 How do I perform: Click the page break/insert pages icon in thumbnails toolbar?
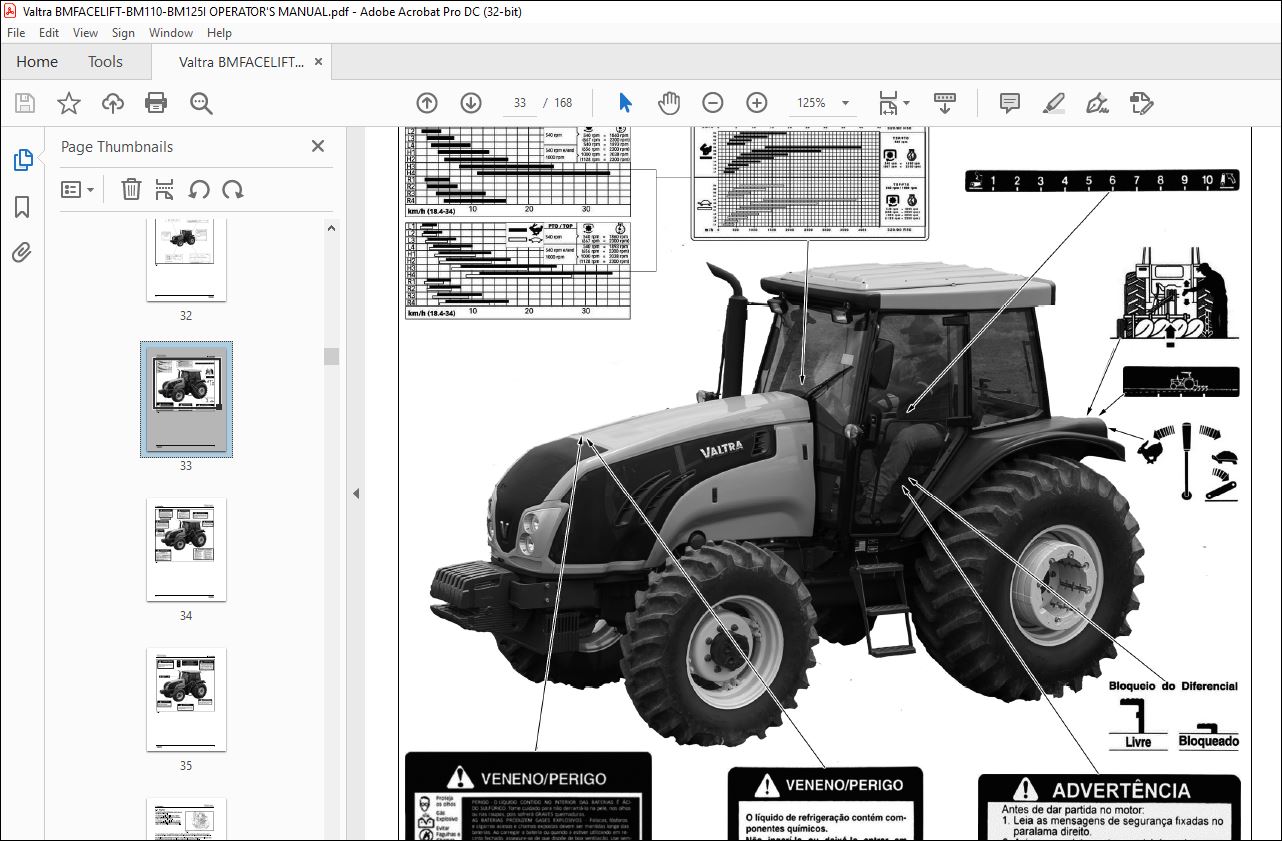pos(165,189)
